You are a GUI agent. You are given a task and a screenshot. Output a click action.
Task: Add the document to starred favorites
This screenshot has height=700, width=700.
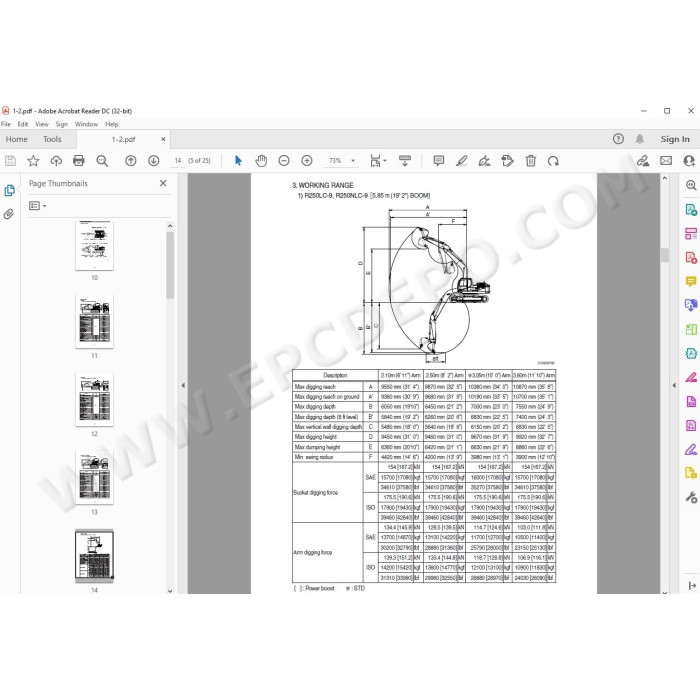(33, 161)
